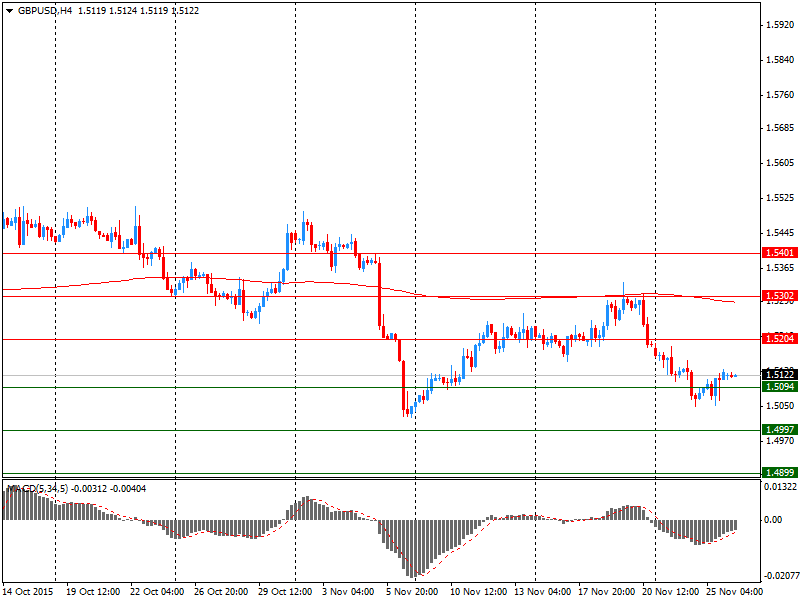This screenshot has height=600, width=800.
Task: Click the 20 Nov 12:00 time label
Action: 670,592
